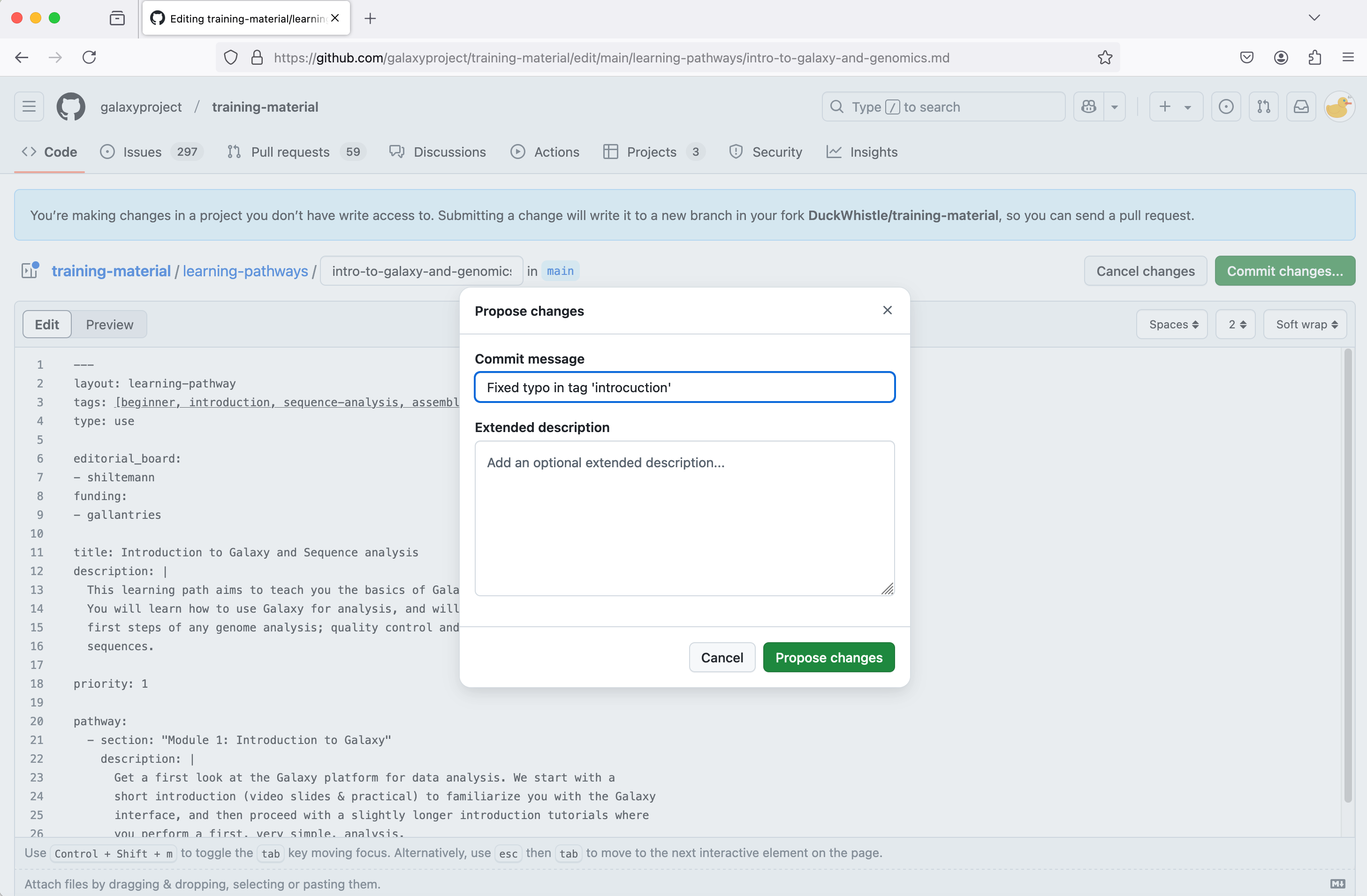
Task: Open the Issues tab
Action: [x=151, y=152]
